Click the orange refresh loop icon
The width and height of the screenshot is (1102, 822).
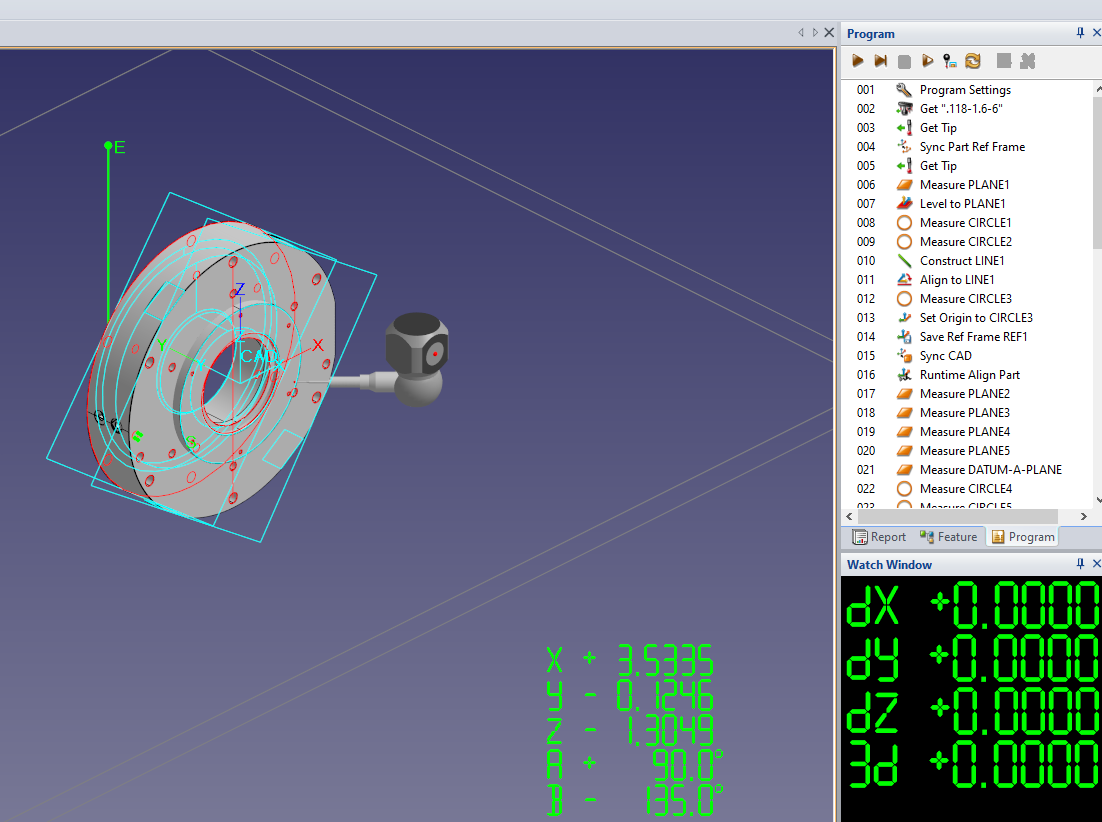(973, 61)
